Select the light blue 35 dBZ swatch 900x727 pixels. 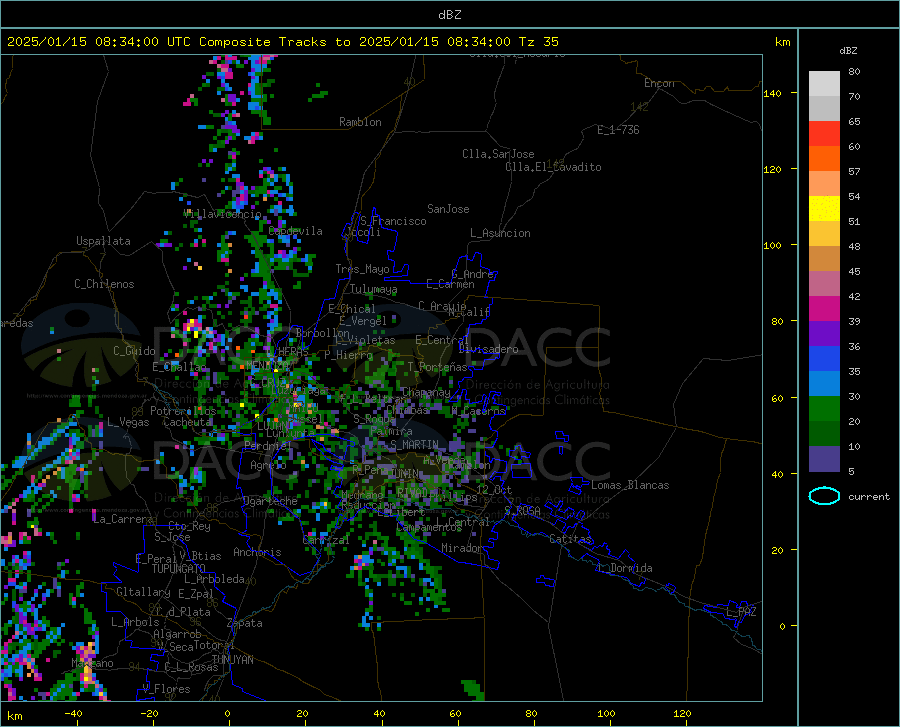824,383
